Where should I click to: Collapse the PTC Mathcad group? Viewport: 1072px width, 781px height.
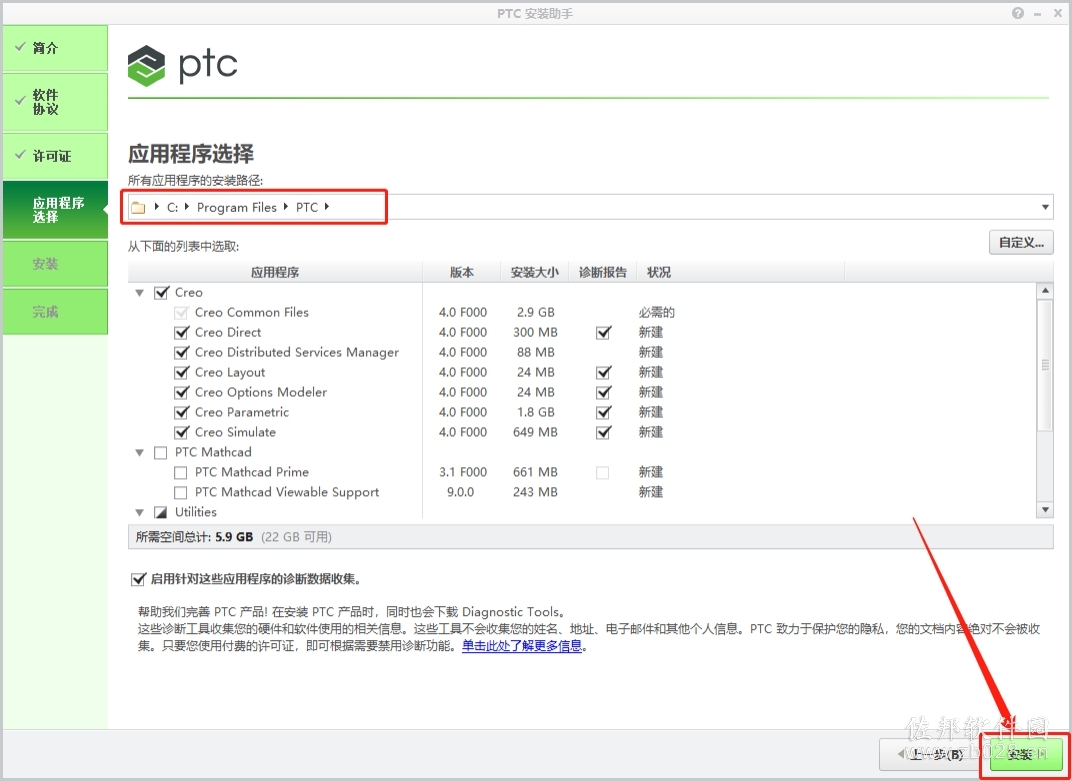(140, 453)
